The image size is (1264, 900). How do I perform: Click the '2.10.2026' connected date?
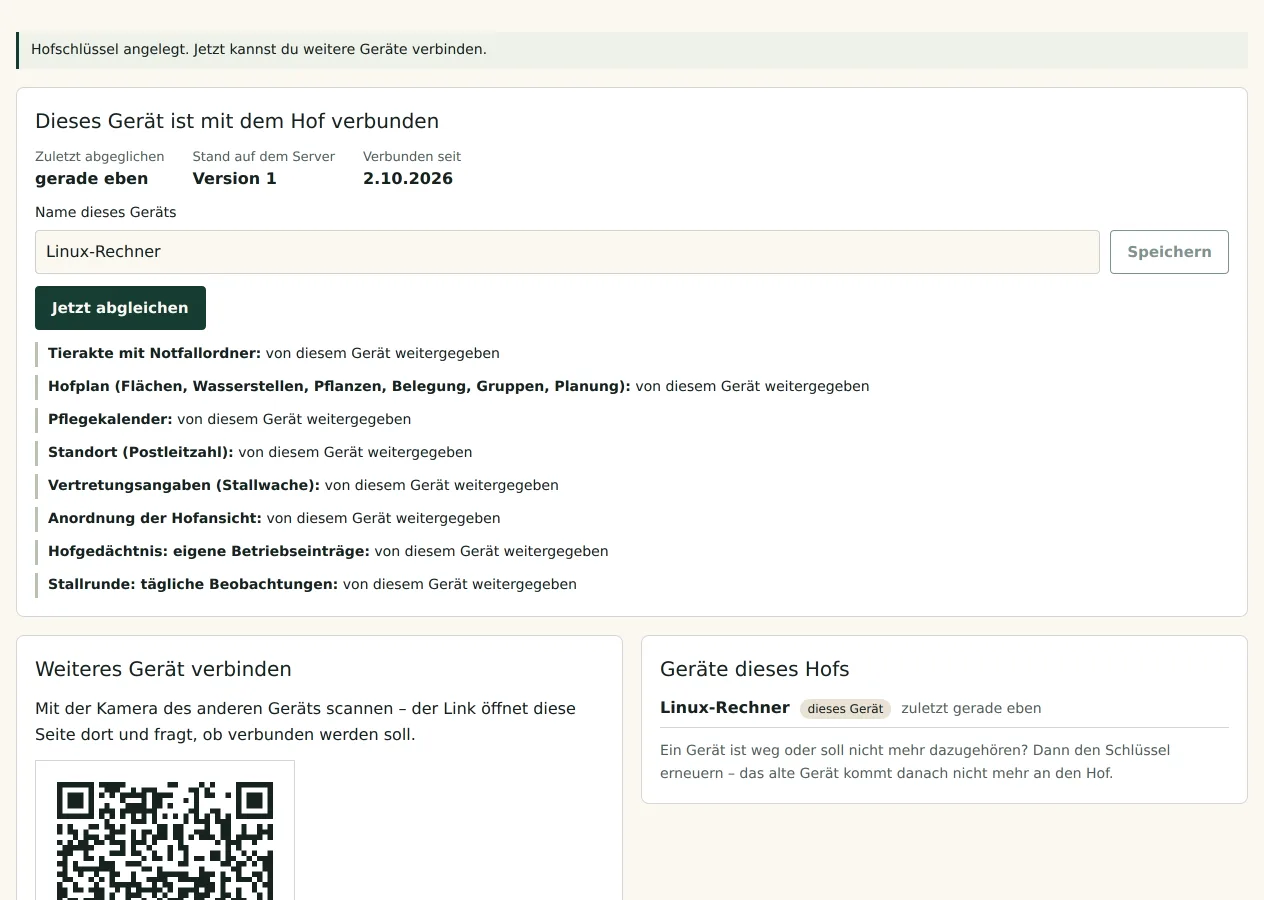(x=408, y=179)
